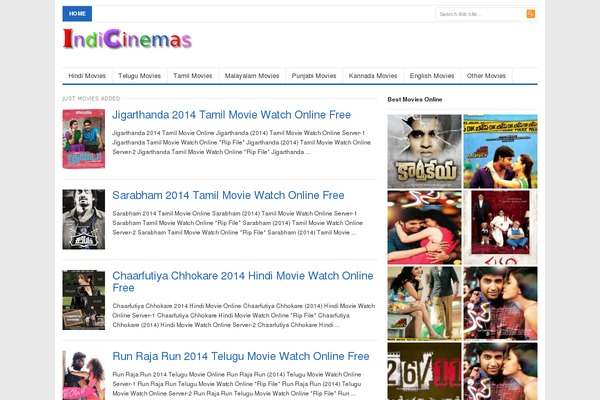Open the Tamil Movies menu

193,76
